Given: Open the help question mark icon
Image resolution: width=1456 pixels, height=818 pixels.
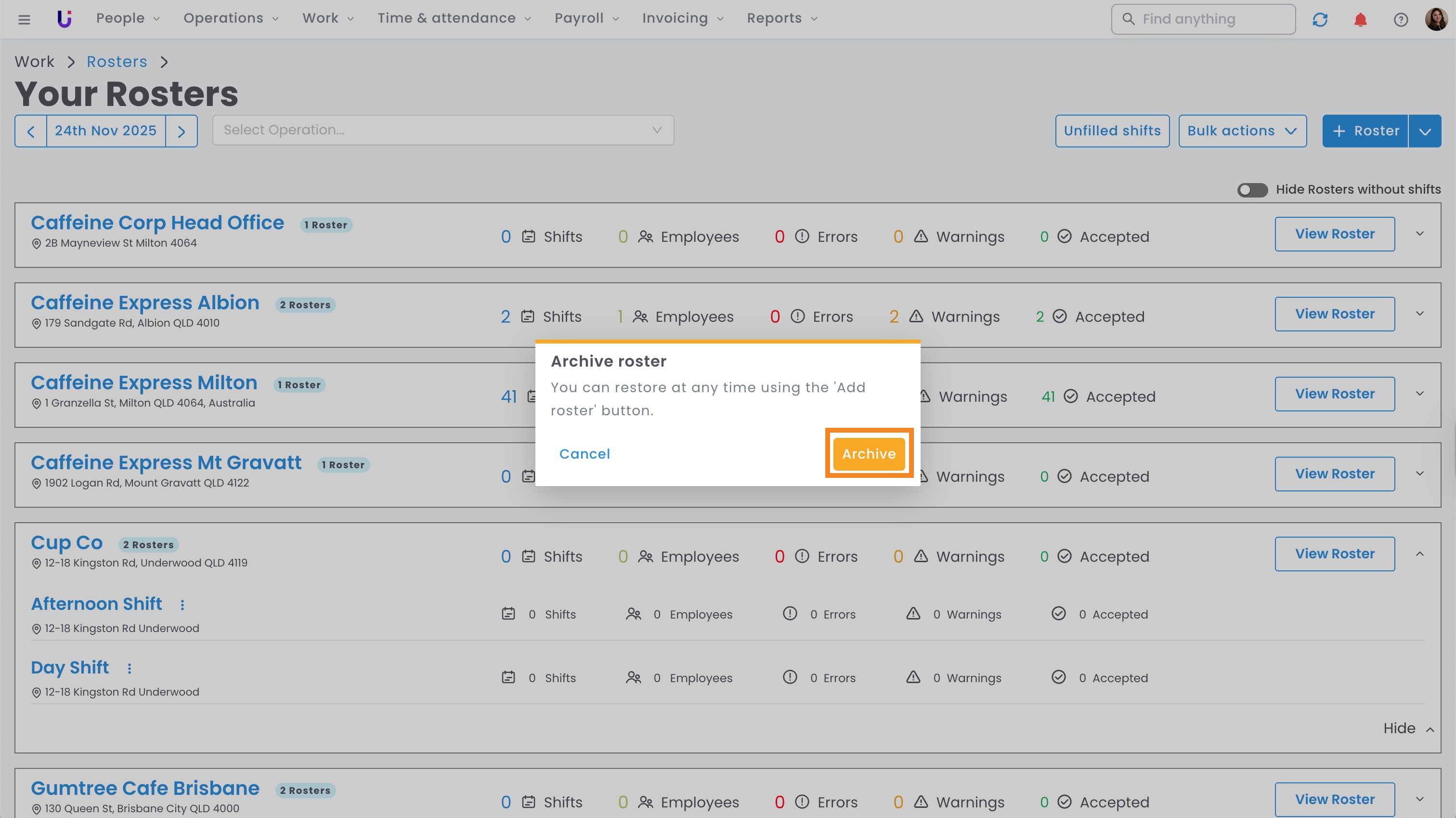Looking at the screenshot, I should coord(1401,19).
